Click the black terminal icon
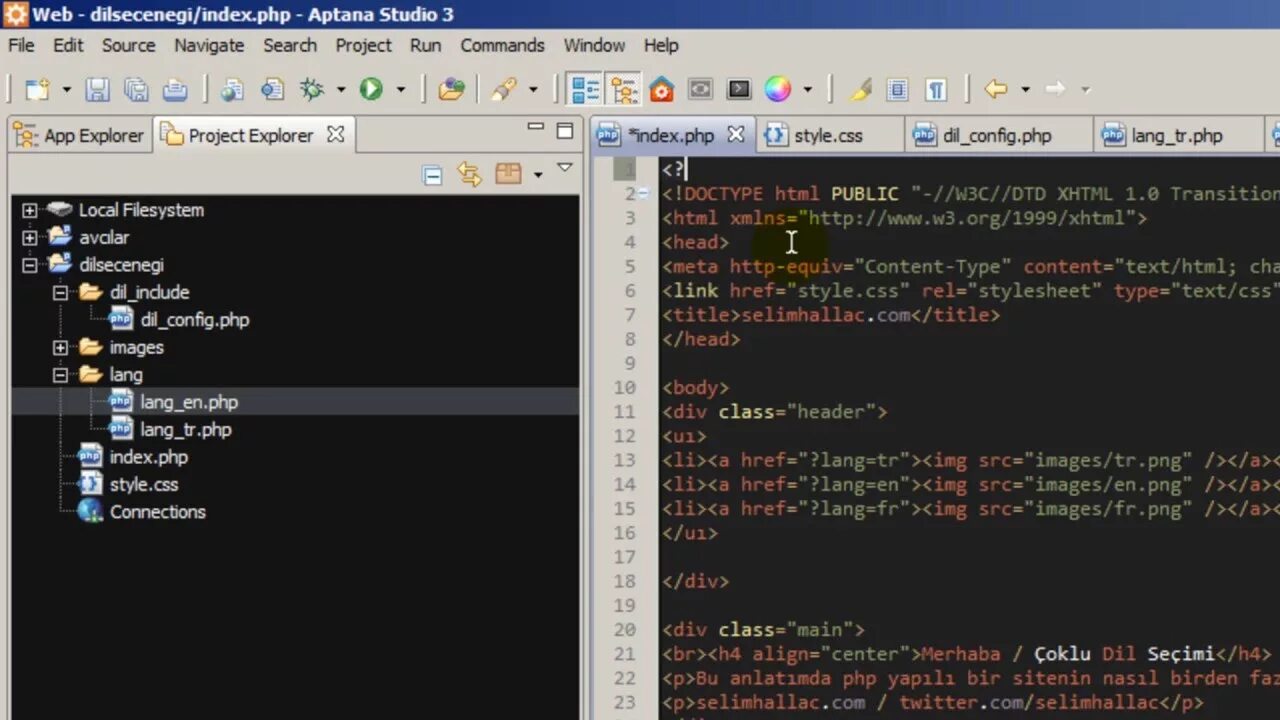1280x720 pixels. [739, 89]
